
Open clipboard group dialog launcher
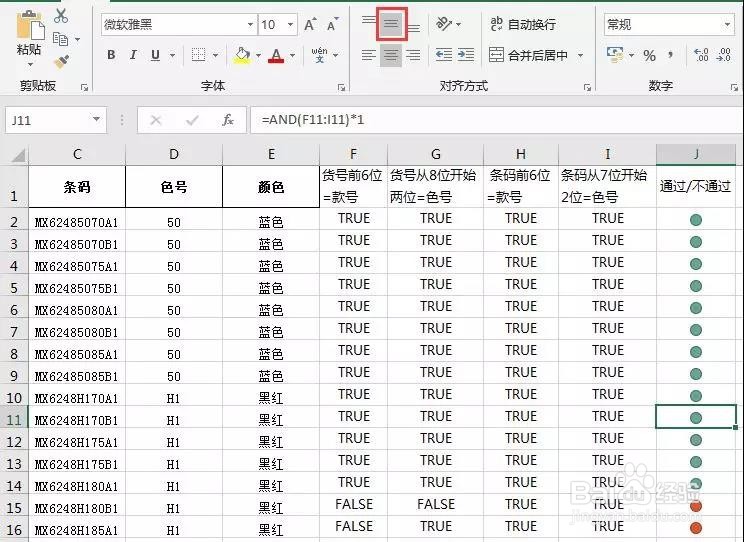point(84,87)
